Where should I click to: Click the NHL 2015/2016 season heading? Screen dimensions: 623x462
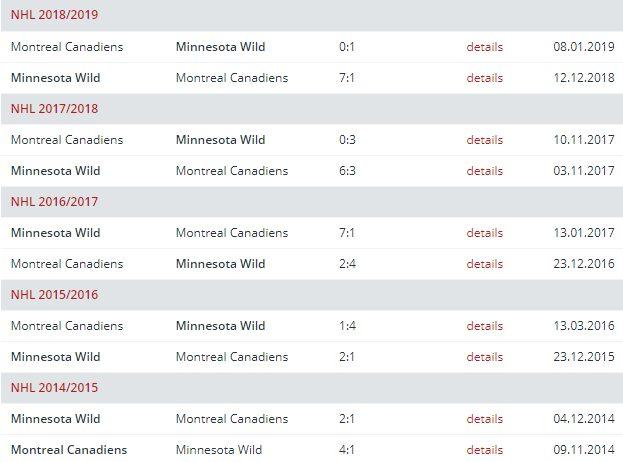coord(54,295)
